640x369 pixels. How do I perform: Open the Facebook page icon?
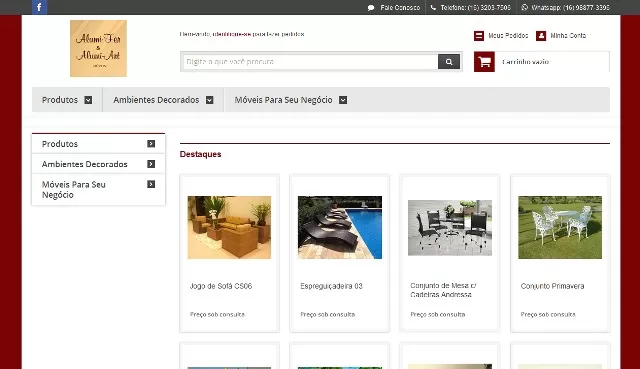[39, 7]
